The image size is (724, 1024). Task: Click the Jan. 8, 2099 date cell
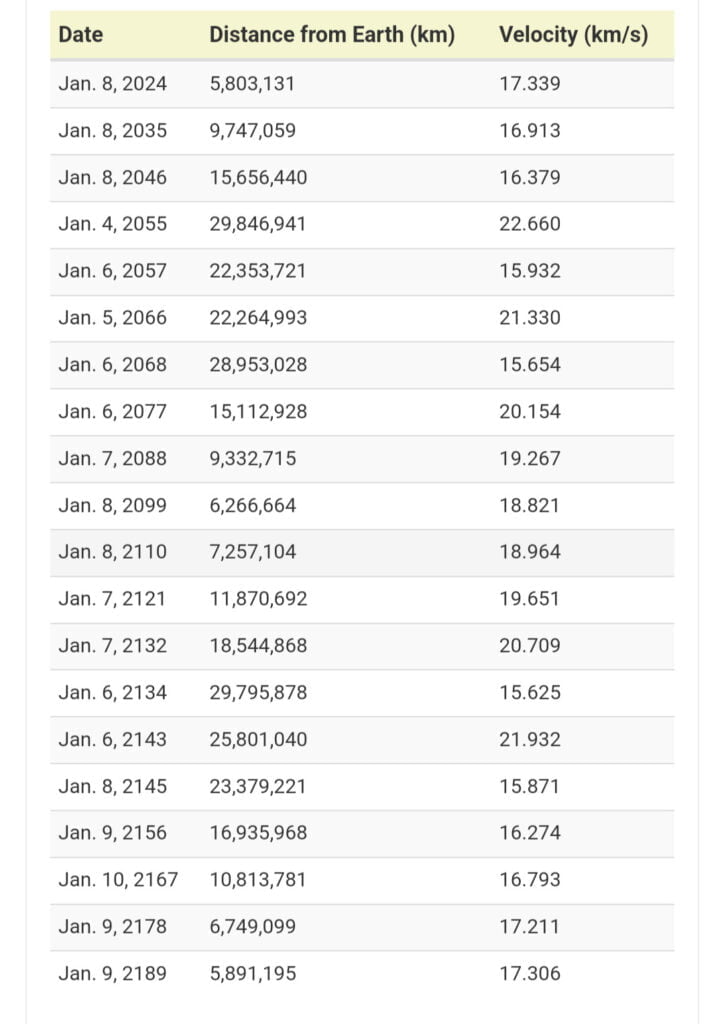(x=113, y=506)
